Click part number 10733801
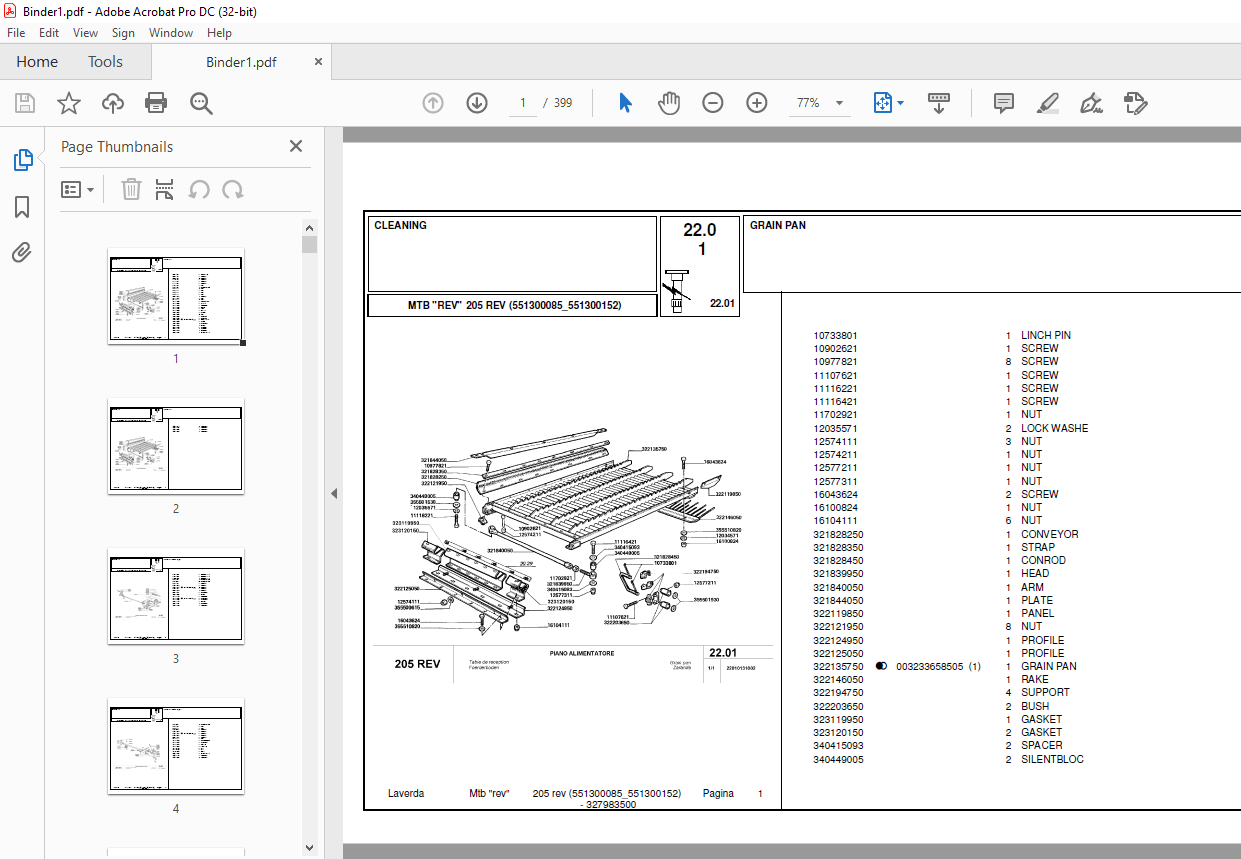This screenshot has width=1241, height=859. tap(835, 335)
